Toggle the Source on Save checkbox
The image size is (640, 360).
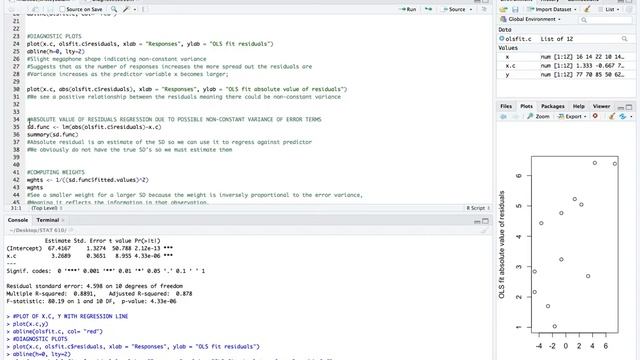62,9
